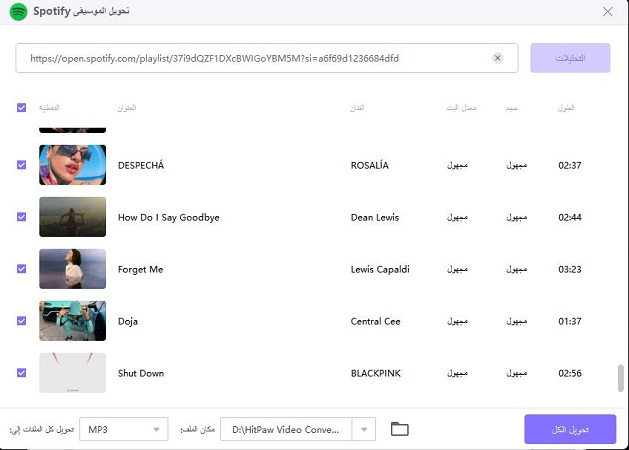Click artist name Central Cee
The height and width of the screenshot is (450, 629).
point(375,321)
